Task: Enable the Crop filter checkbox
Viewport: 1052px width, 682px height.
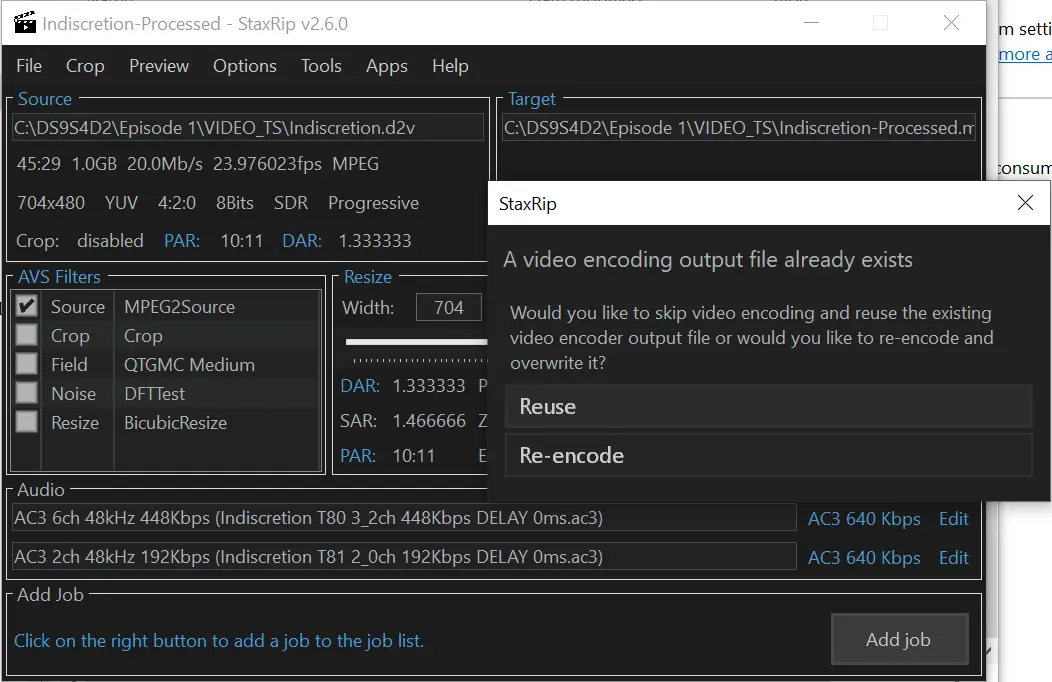Action: (27, 335)
